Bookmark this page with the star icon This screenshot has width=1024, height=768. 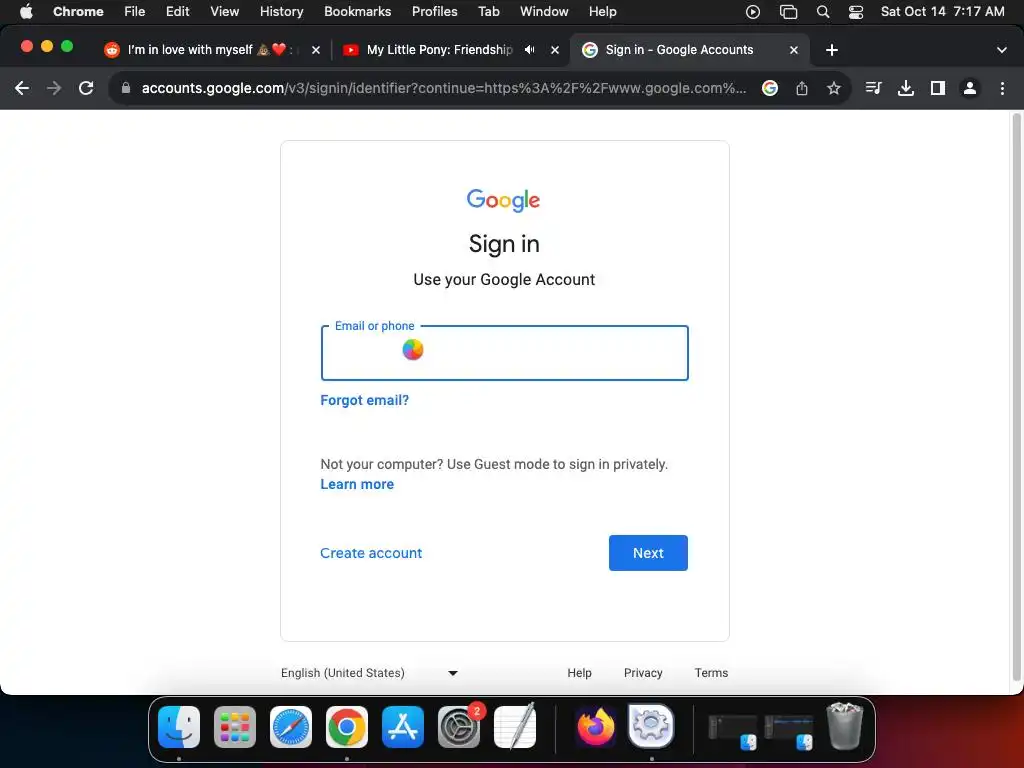pyautogui.click(x=833, y=88)
